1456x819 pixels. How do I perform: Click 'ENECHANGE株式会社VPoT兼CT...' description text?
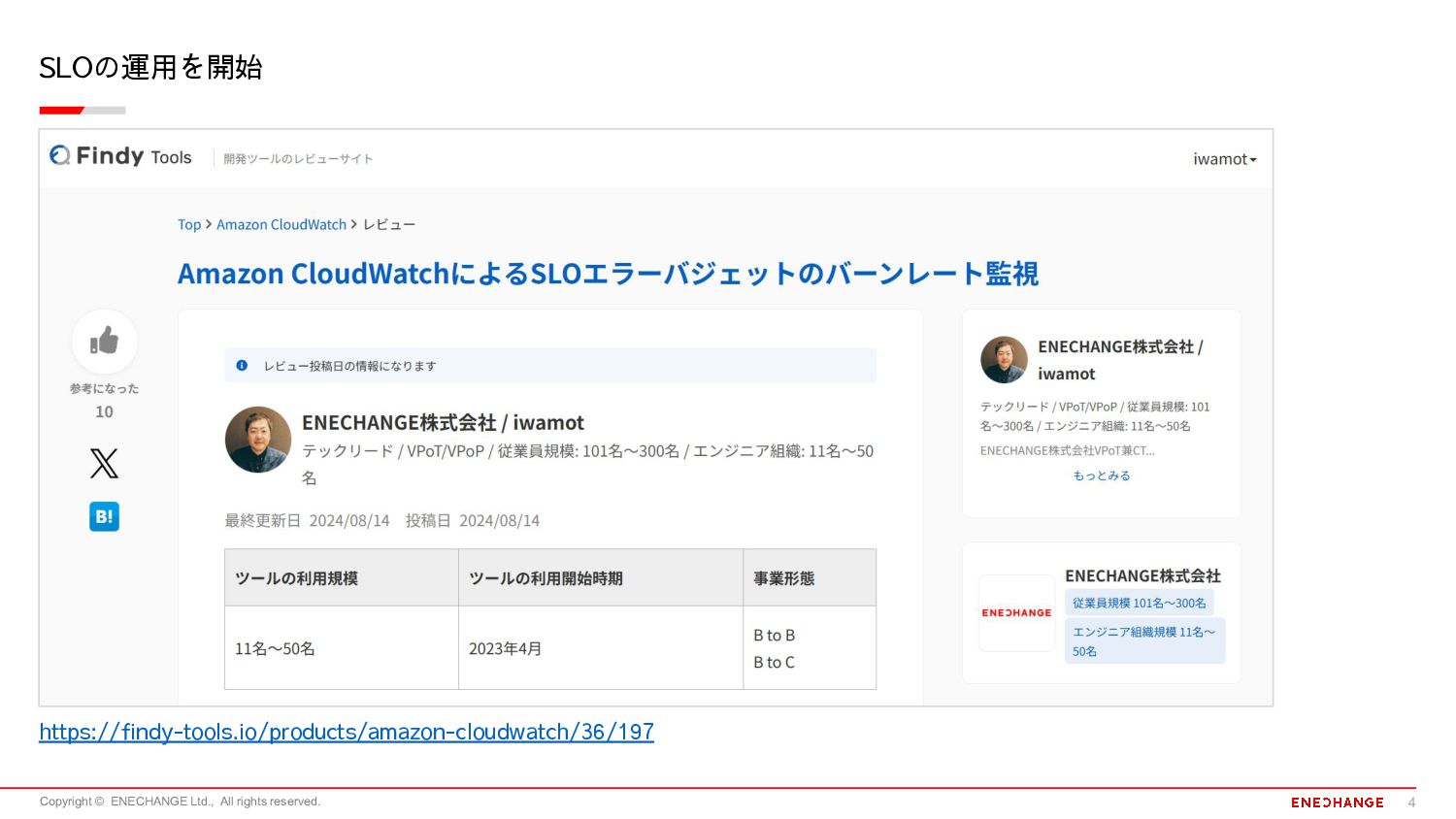click(1067, 450)
